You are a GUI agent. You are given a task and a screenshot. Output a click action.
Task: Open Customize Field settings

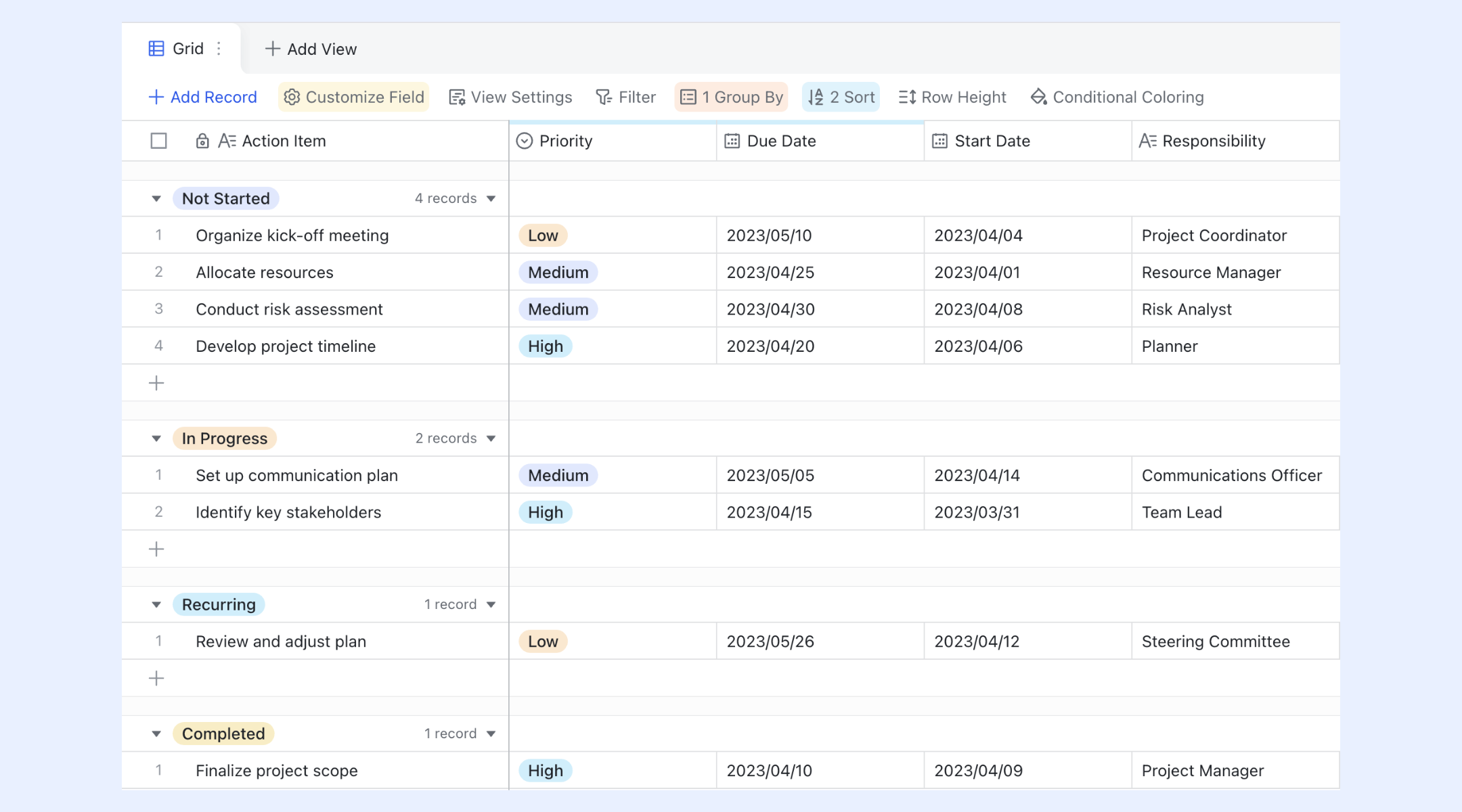click(354, 97)
